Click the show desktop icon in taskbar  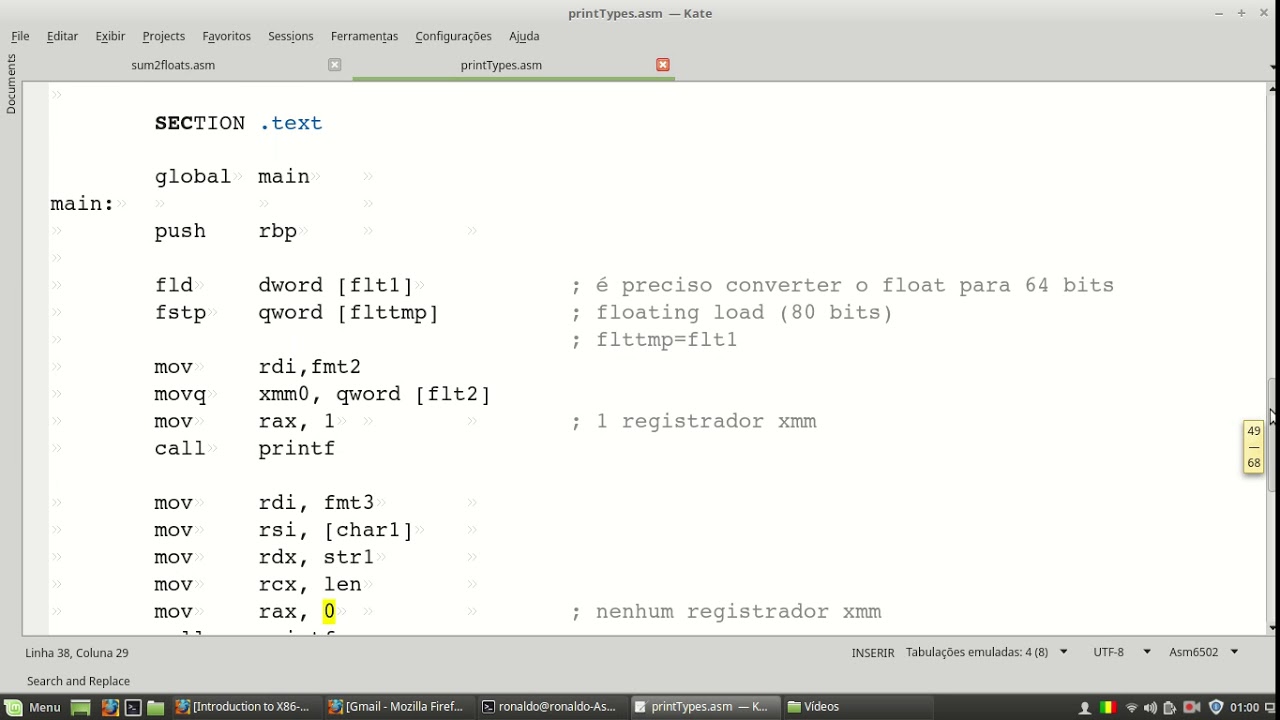tap(81, 707)
